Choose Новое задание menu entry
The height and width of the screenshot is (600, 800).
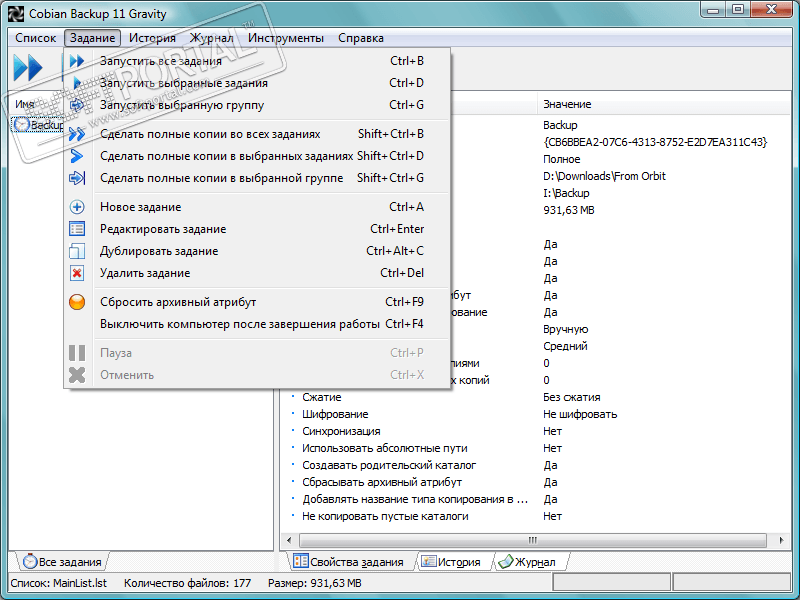(258, 207)
